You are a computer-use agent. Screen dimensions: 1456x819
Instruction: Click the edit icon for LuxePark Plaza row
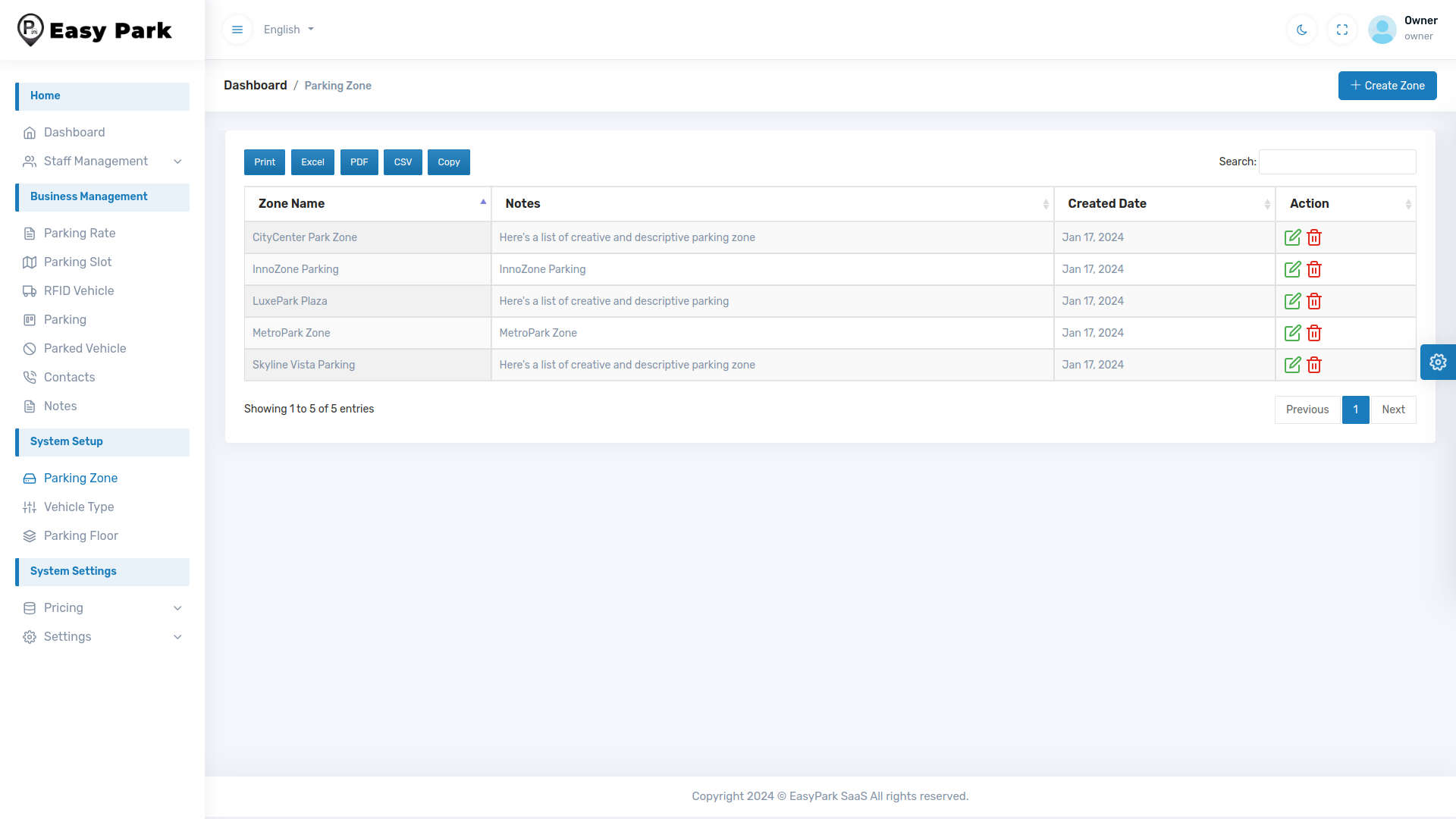click(x=1292, y=301)
